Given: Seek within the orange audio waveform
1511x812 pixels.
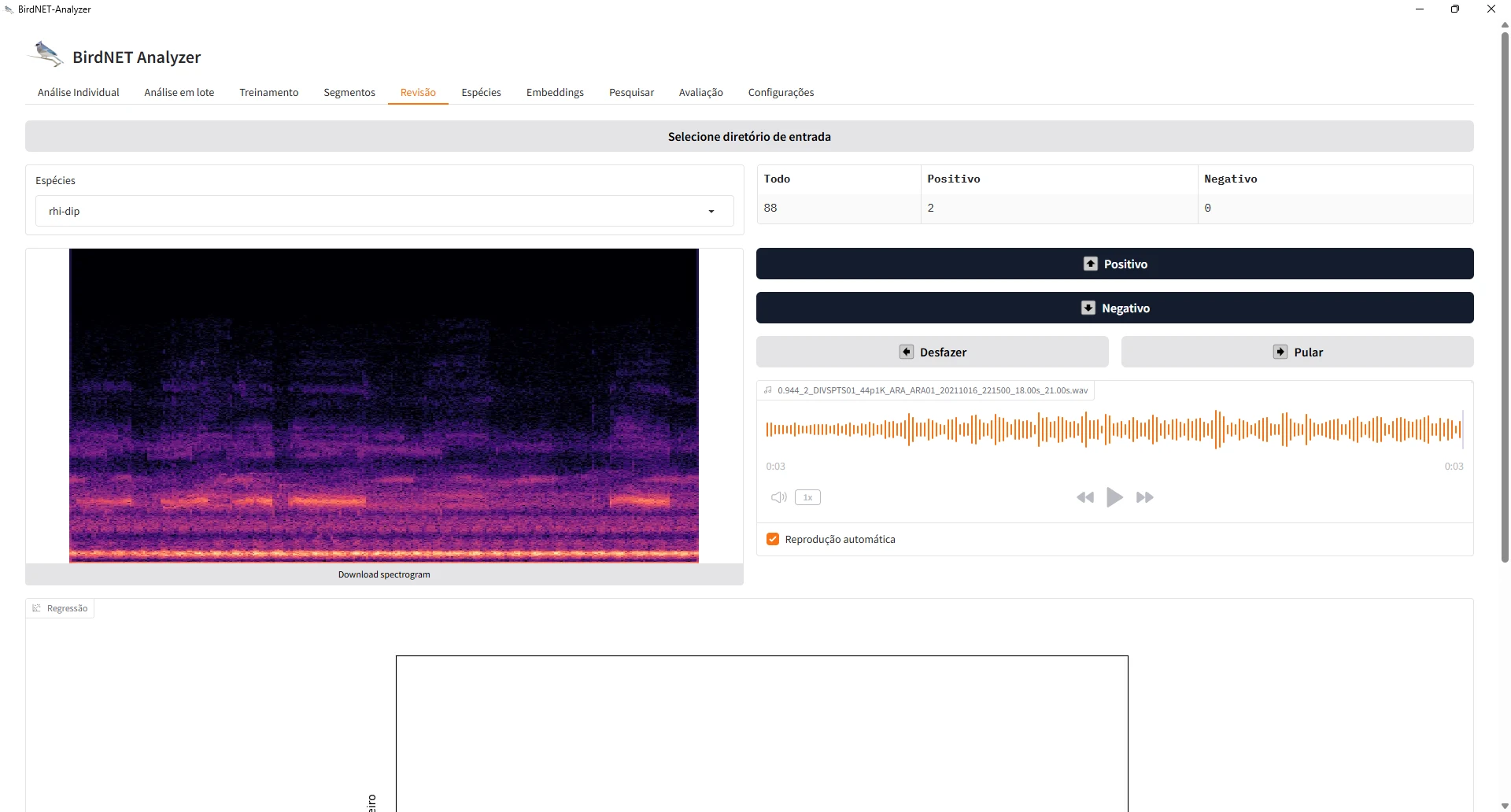Looking at the screenshot, I should pyautogui.click(x=1114, y=429).
